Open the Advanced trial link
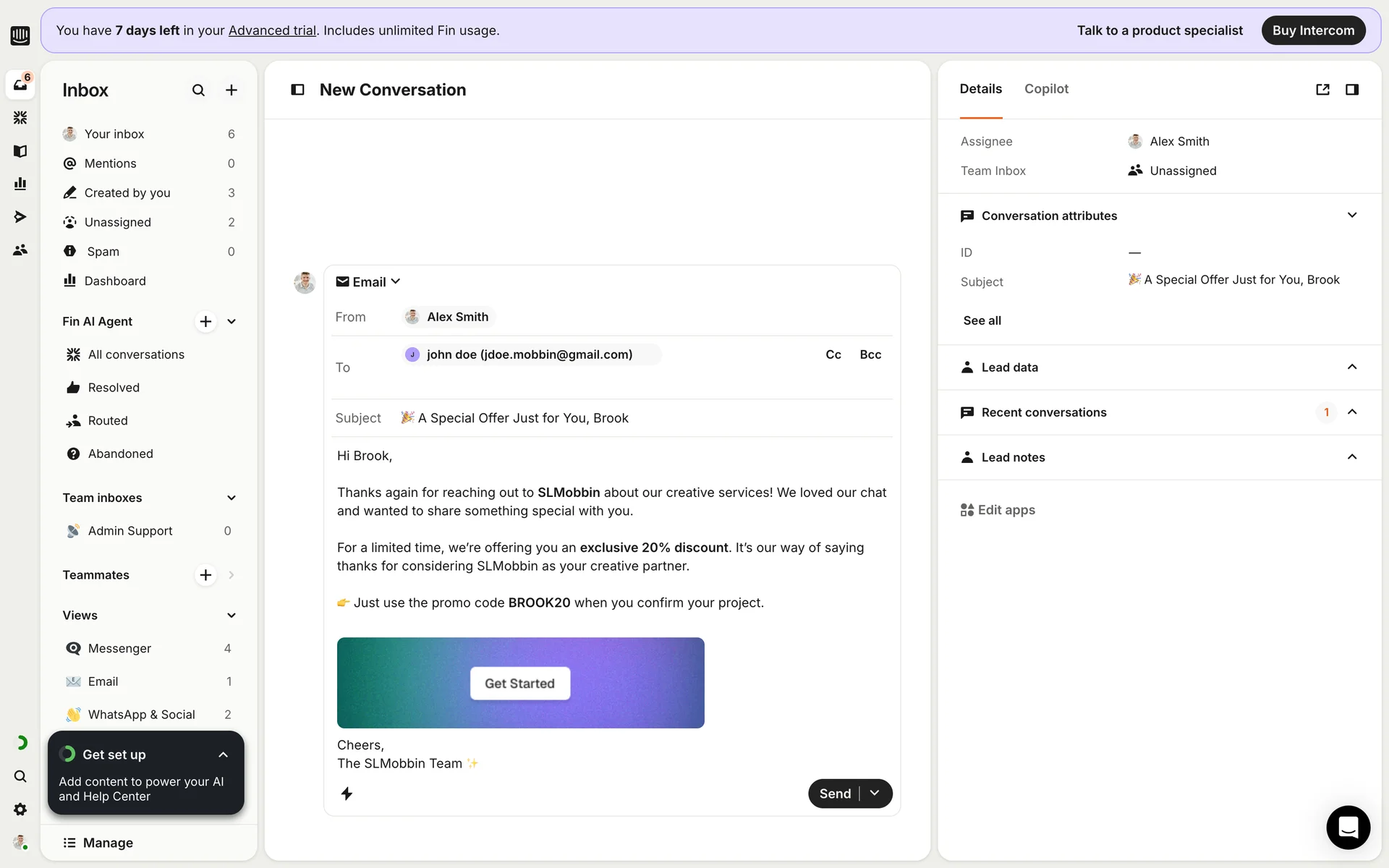 tap(272, 30)
